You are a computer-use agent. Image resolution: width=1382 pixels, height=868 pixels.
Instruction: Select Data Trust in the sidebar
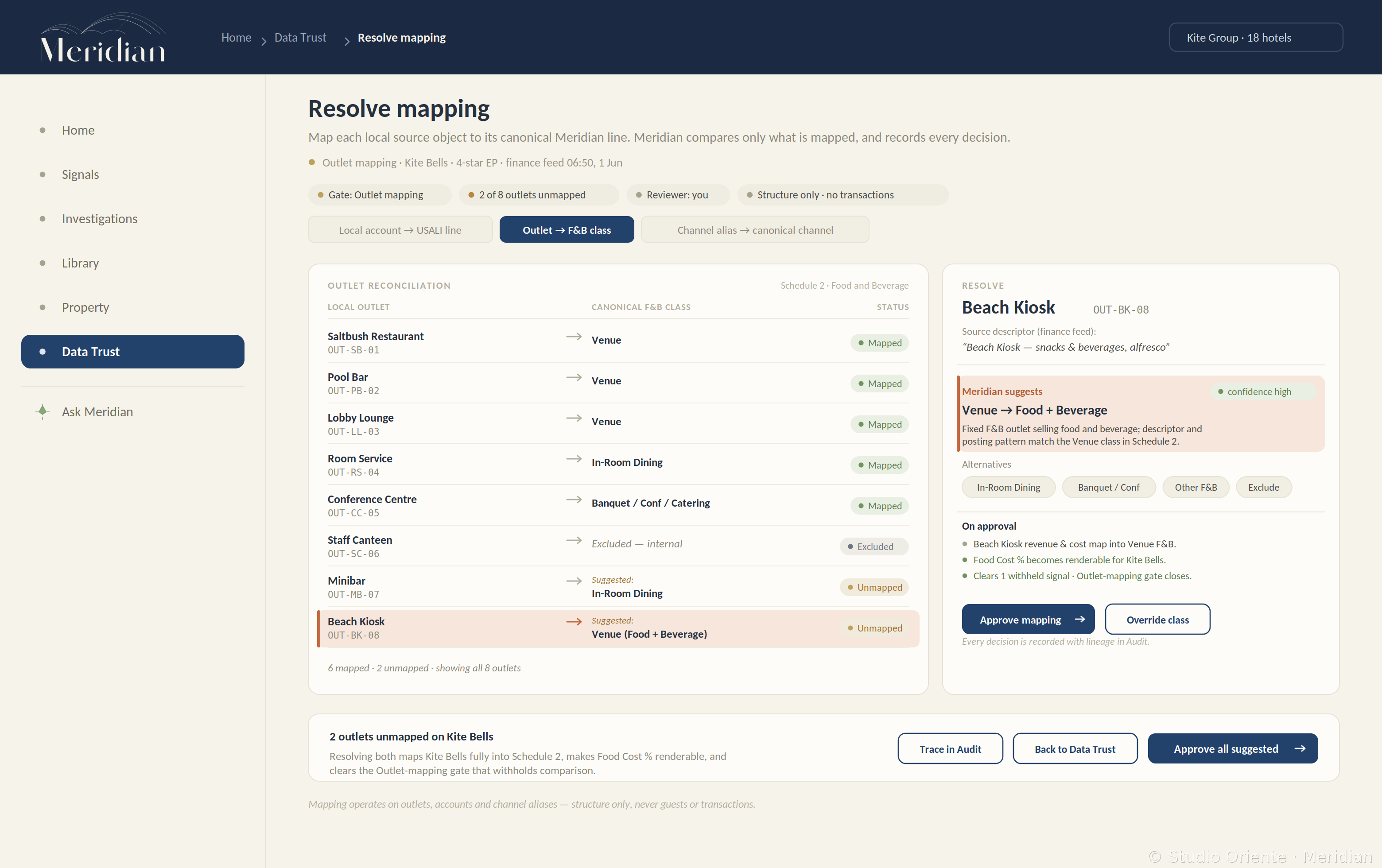(132, 351)
